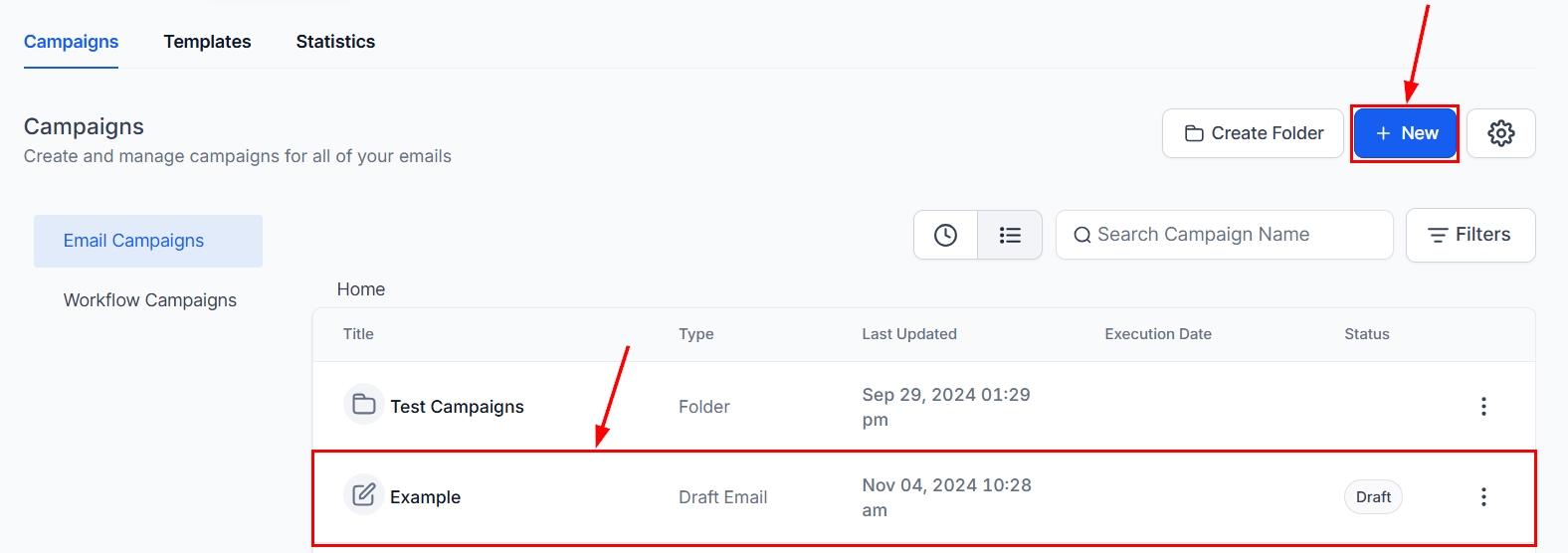Select the Campaigns tab
This screenshot has height=553, width=1568.
point(71,42)
